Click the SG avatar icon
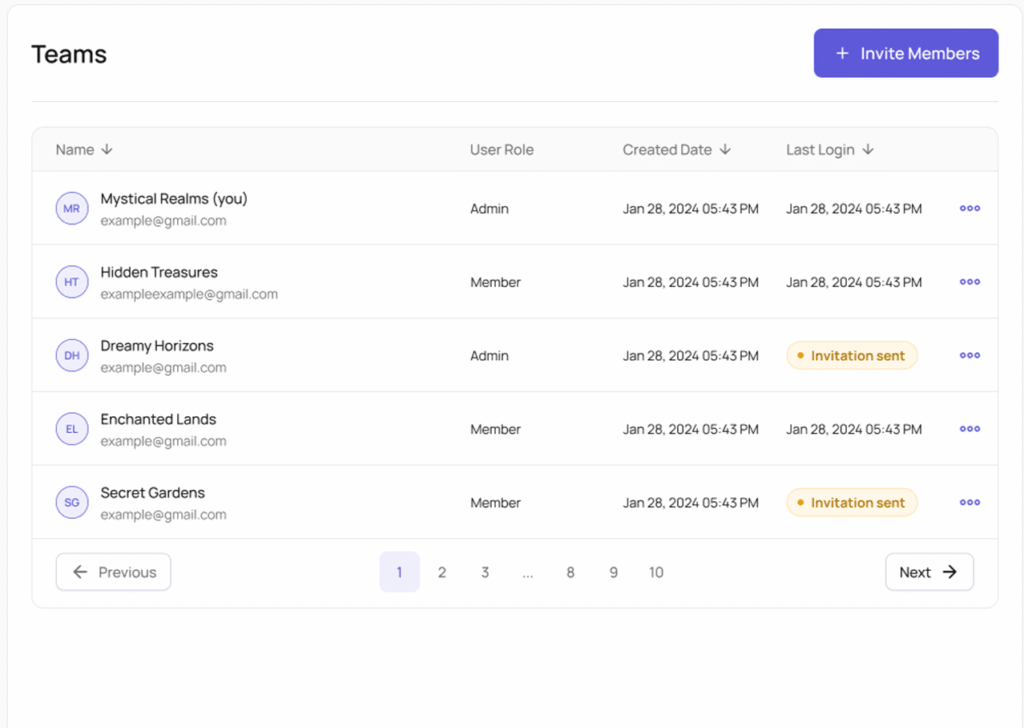The width and height of the screenshot is (1024, 728). [72, 503]
